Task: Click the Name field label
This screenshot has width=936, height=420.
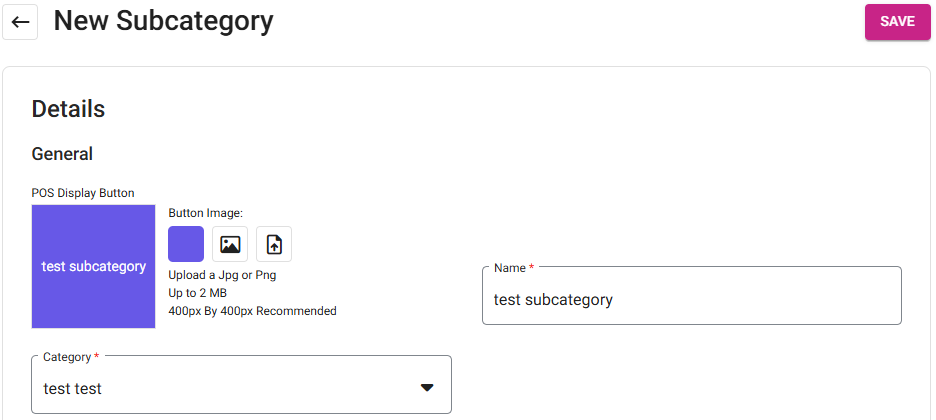Action: click(514, 267)
